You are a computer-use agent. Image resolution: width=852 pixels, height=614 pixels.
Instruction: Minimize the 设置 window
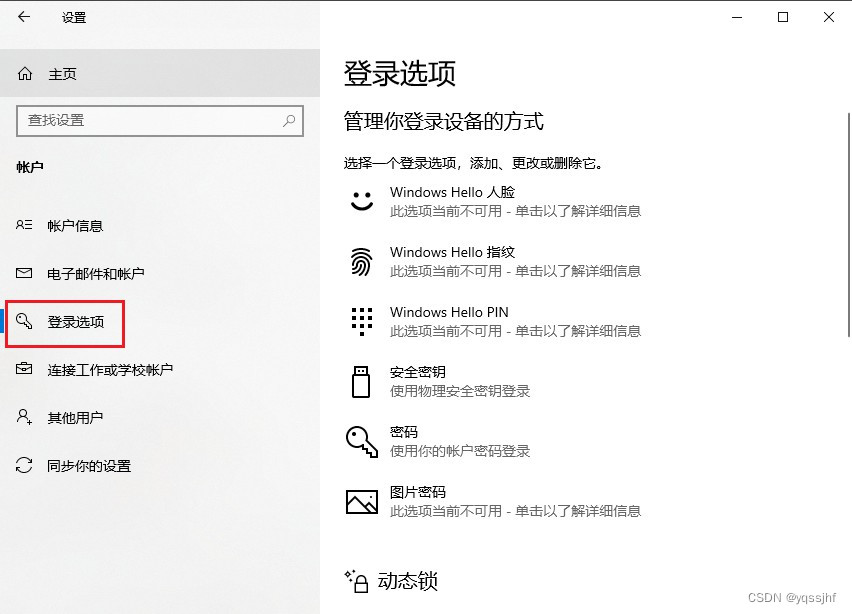(737, 17)
